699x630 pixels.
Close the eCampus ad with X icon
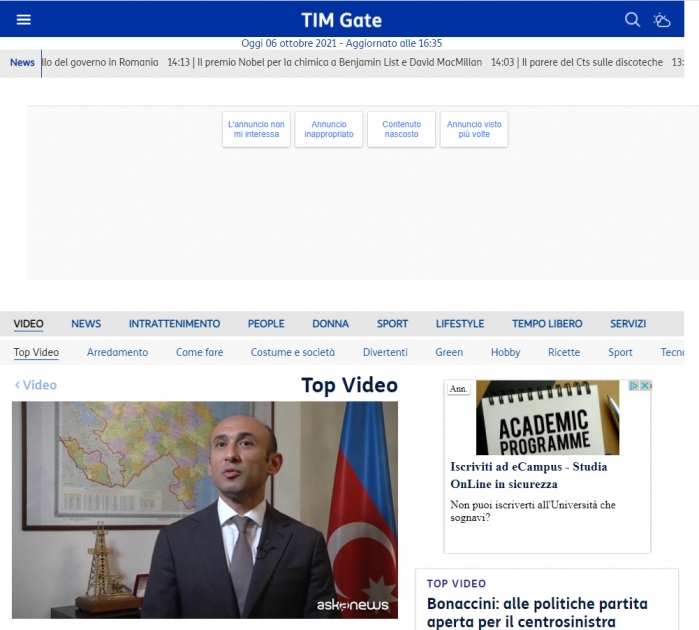(x=645, y=386)
